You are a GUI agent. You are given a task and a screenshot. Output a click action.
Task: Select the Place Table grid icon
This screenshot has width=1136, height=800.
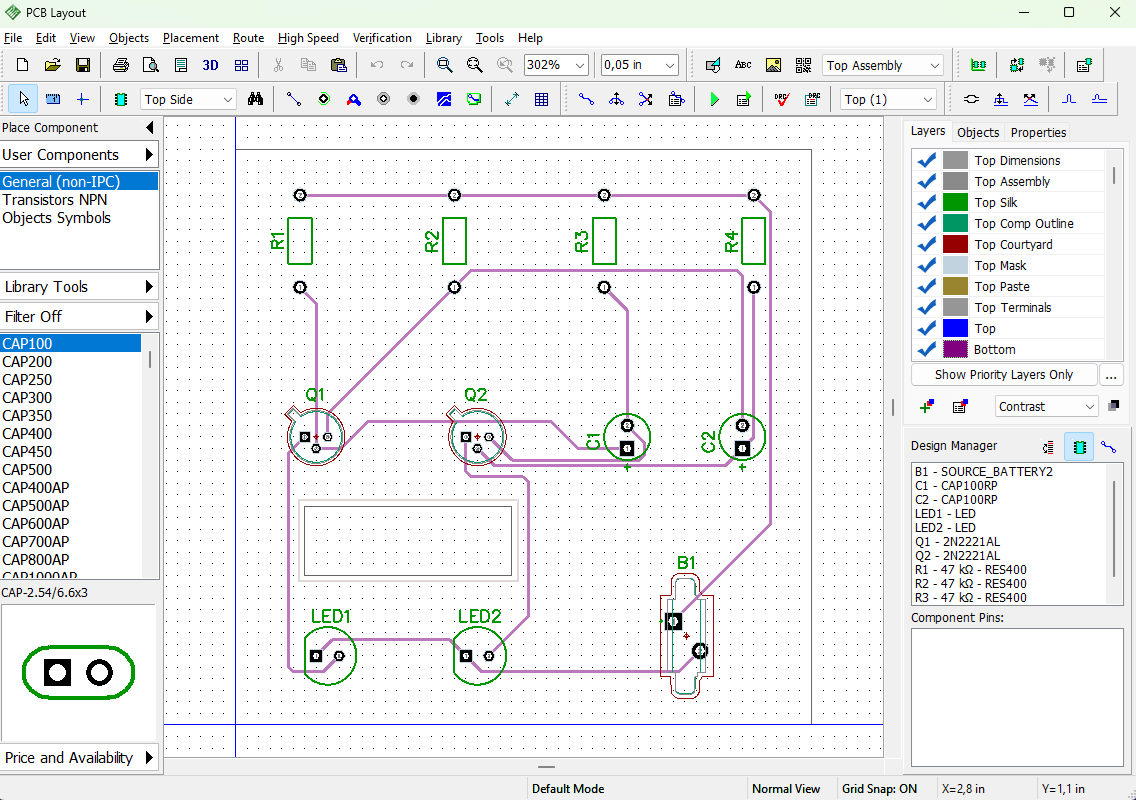coord(541,99)
